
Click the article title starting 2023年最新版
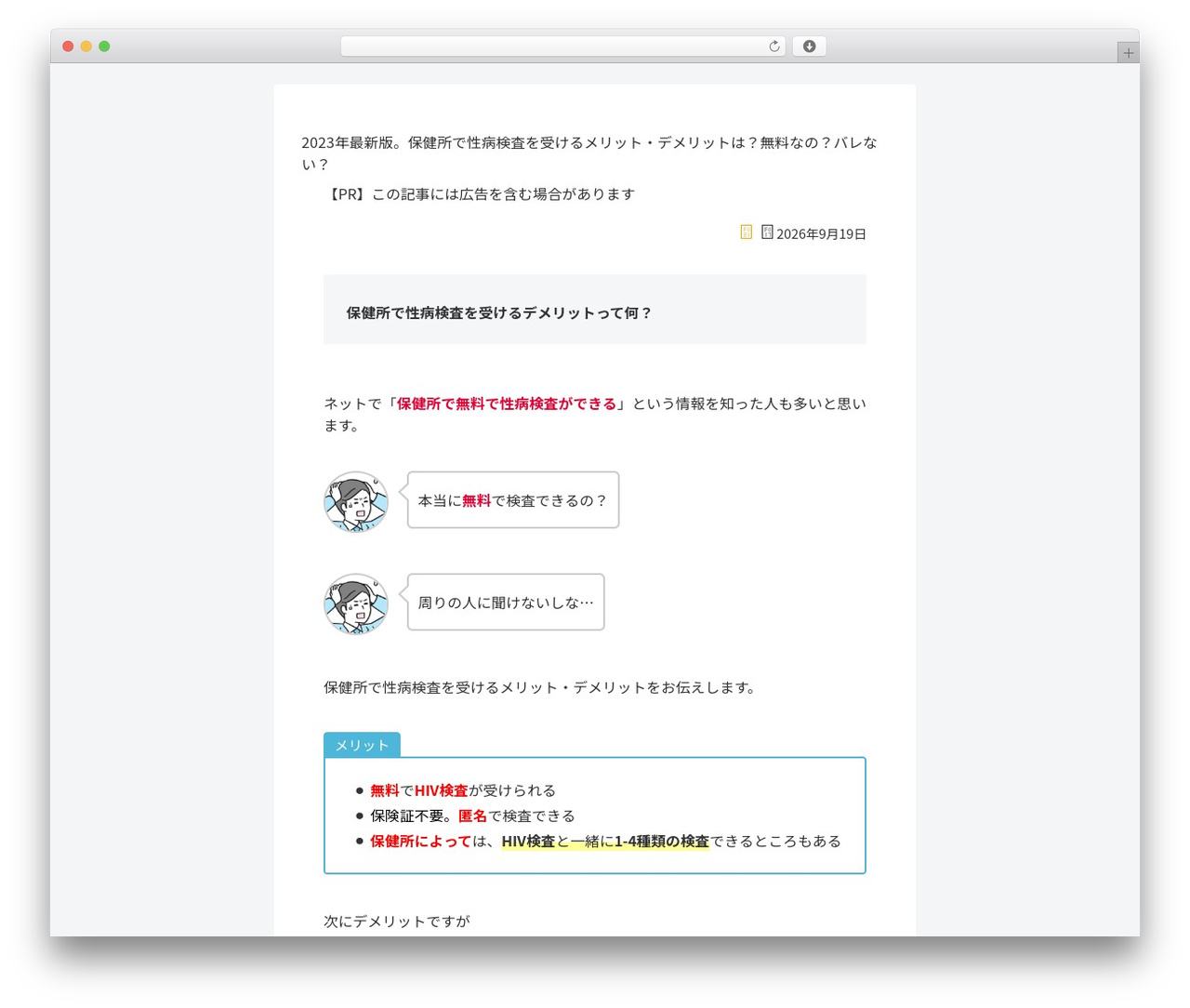[x=589, y=153]
